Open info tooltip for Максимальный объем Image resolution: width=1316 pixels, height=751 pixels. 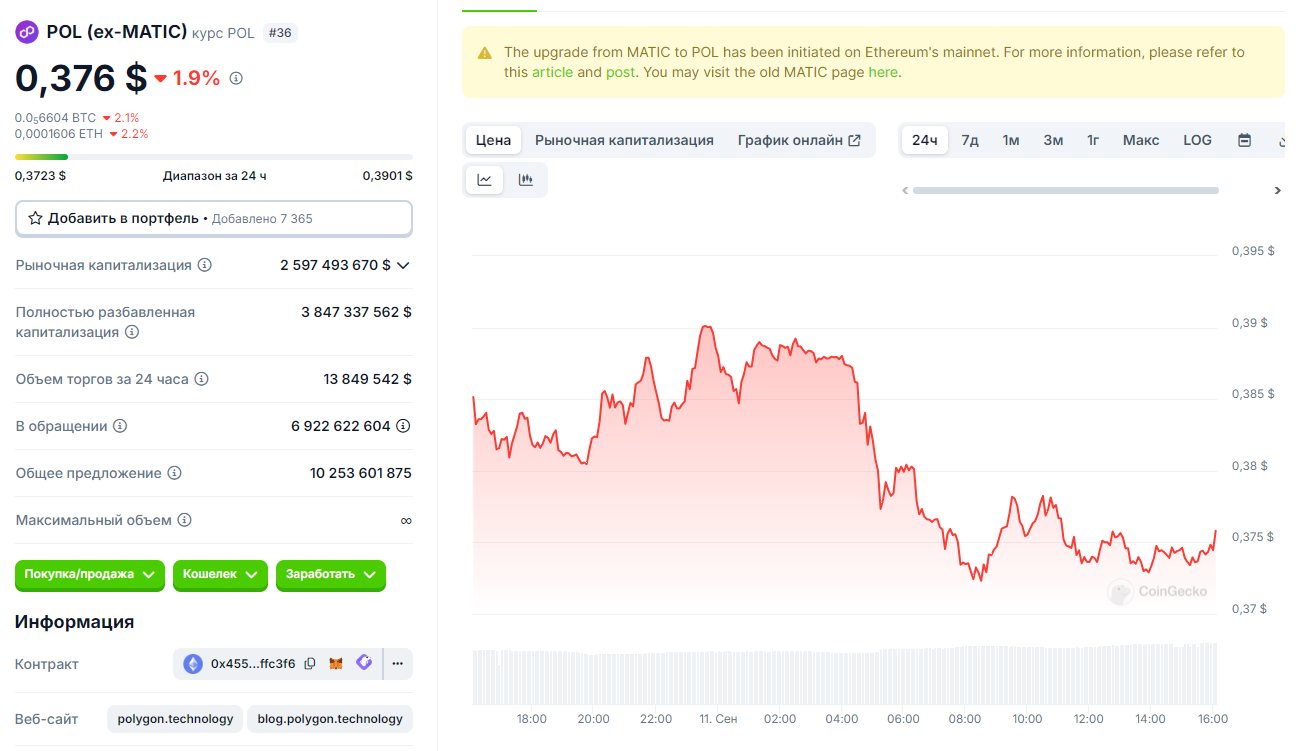pyautogui.click(x=184, y=520)
